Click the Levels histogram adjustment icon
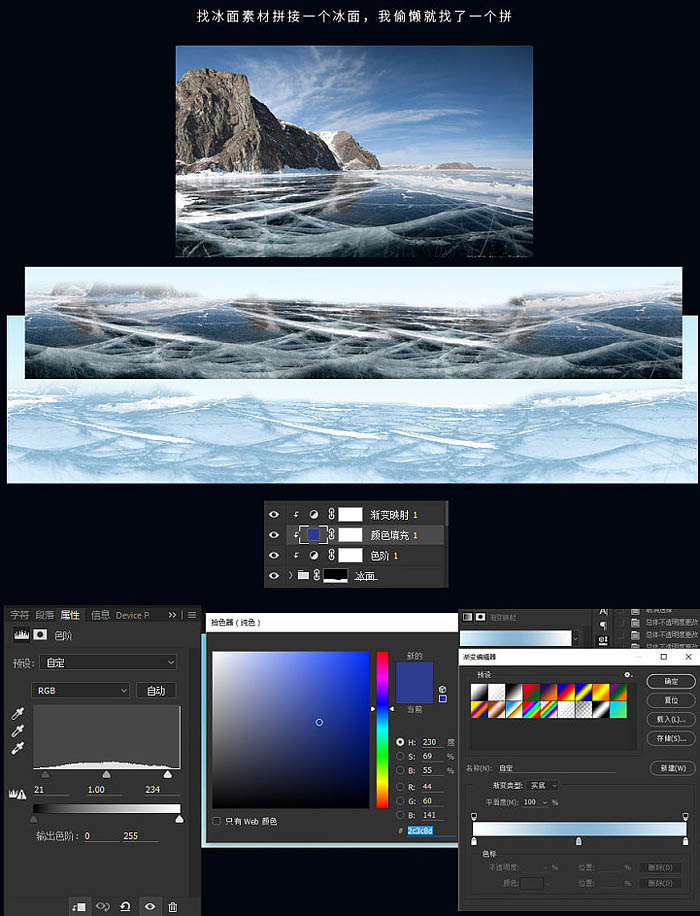The image size is (700, 916). point(22,635)
